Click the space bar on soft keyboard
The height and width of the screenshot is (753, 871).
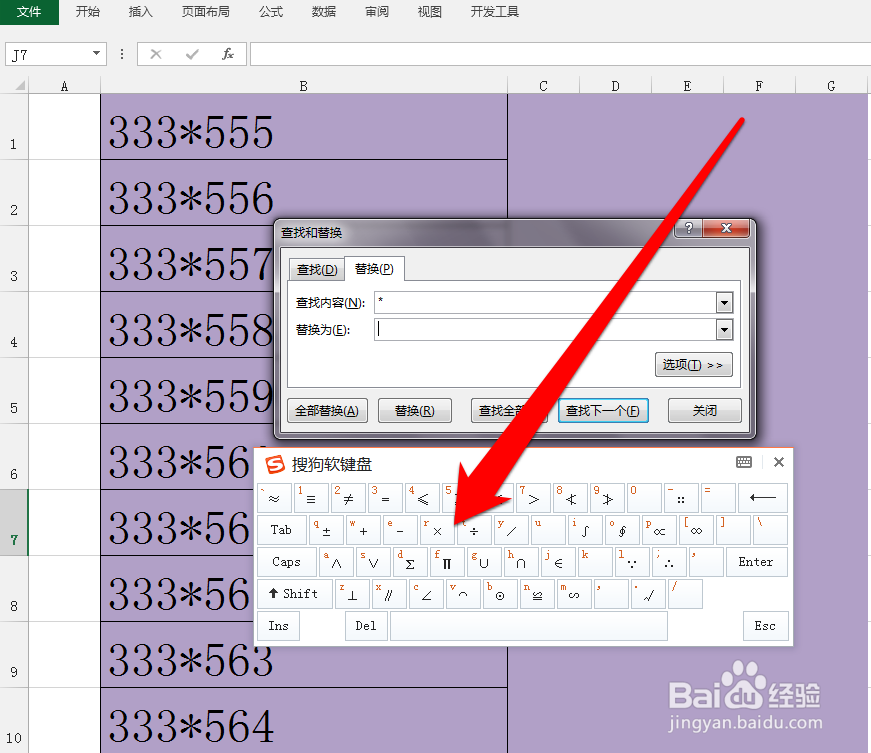[x=529, y=626]
